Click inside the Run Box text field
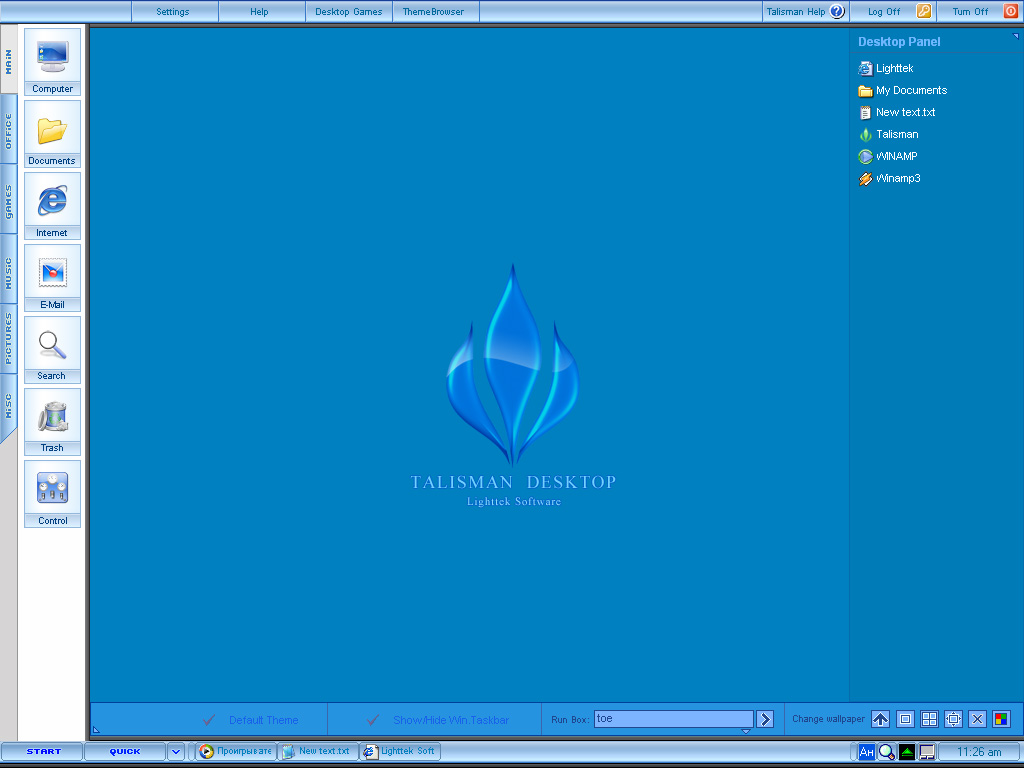Viewport: 1024px width, 768px height. tap(673, 719)
